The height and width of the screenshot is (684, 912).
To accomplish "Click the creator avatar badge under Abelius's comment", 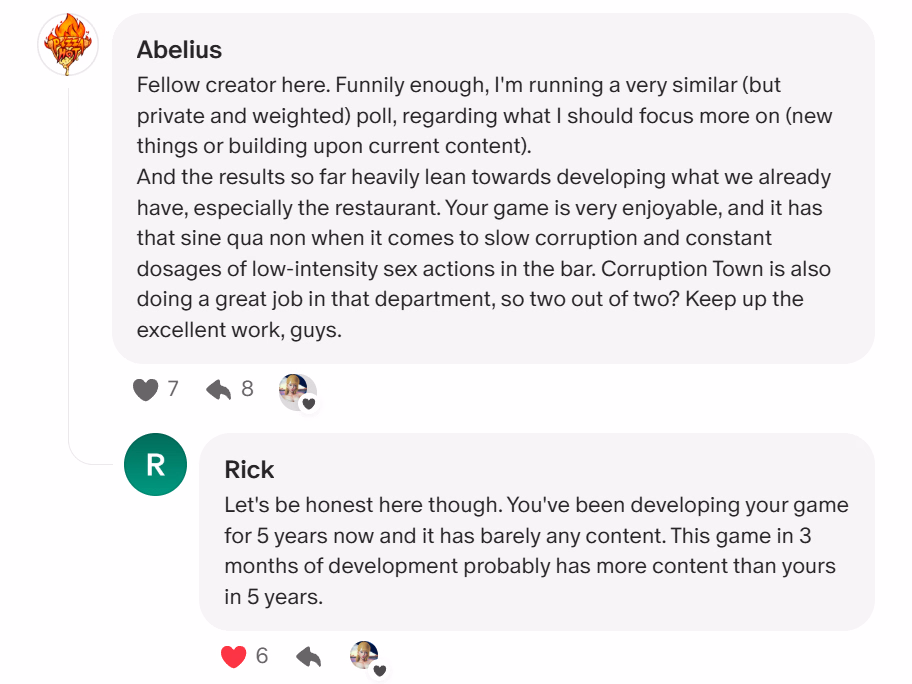I will (295, 390).
